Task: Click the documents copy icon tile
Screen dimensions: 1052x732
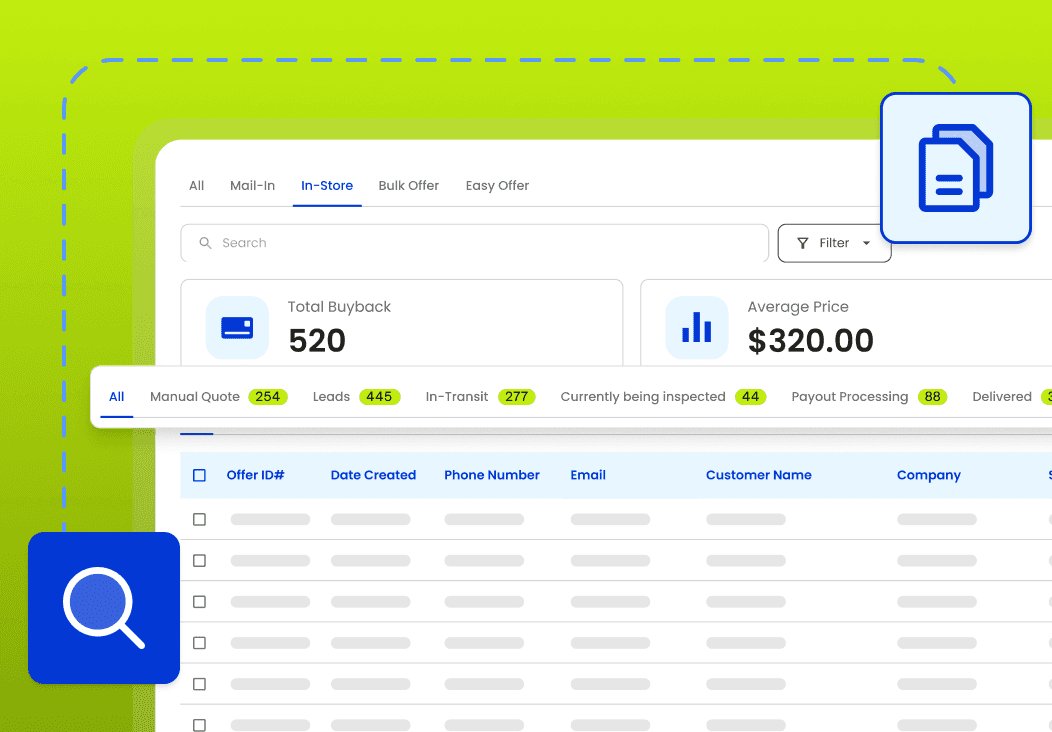Action: (x=955, y=168)
